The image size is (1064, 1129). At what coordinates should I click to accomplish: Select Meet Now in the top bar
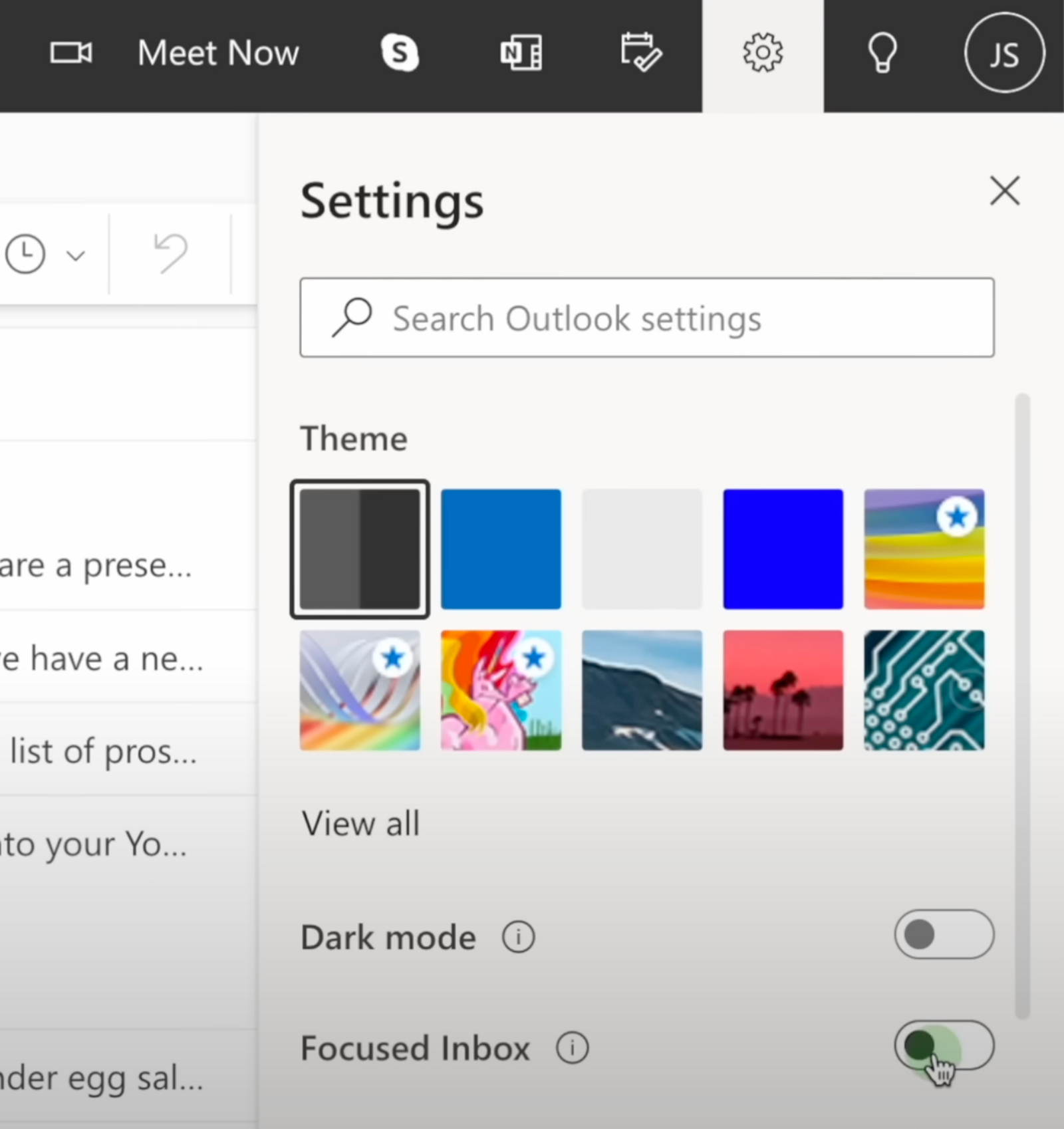coord(218,53)
